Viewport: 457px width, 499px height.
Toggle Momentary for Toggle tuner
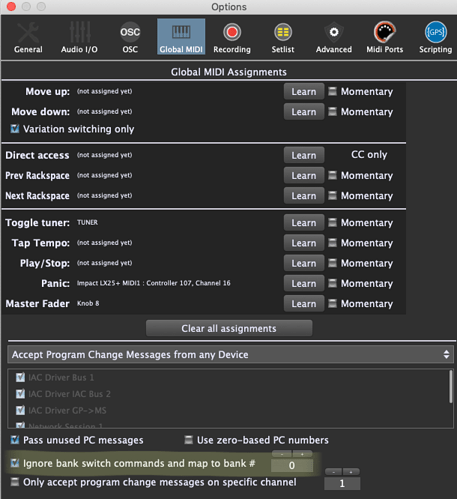[x=332, y=222]
